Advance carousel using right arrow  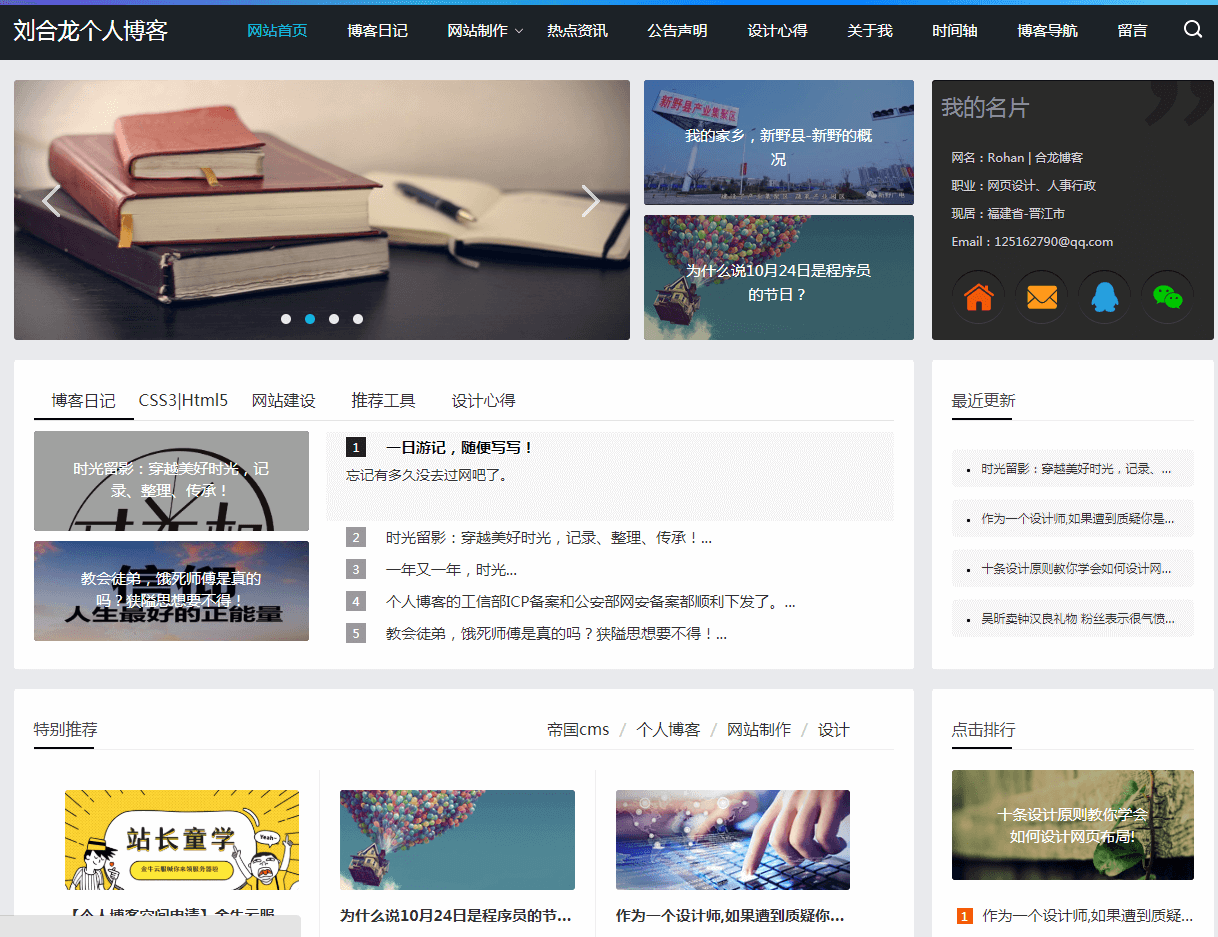(590, 201)
